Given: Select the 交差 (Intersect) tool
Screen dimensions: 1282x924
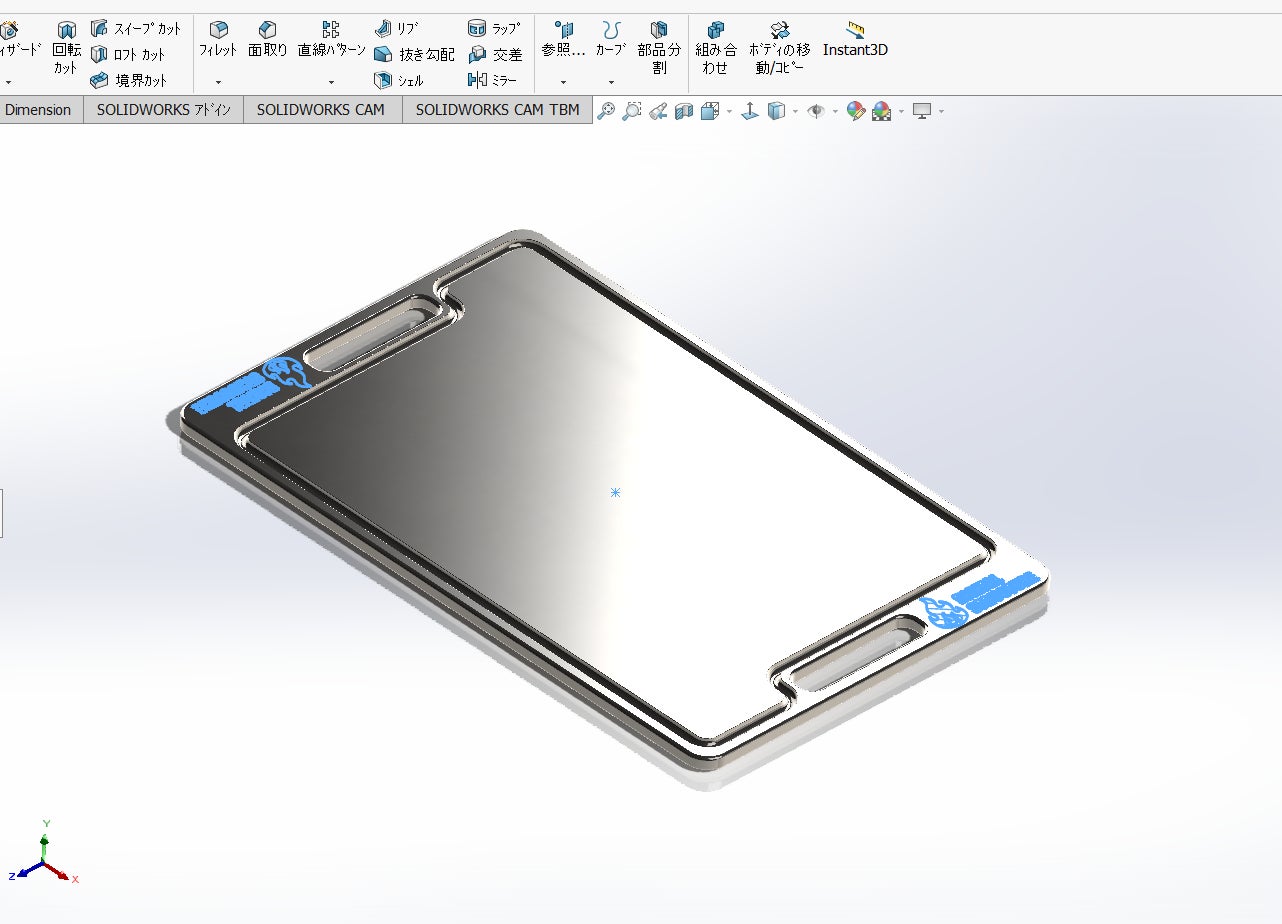Looking at the screenshot, I should point(495,55).
